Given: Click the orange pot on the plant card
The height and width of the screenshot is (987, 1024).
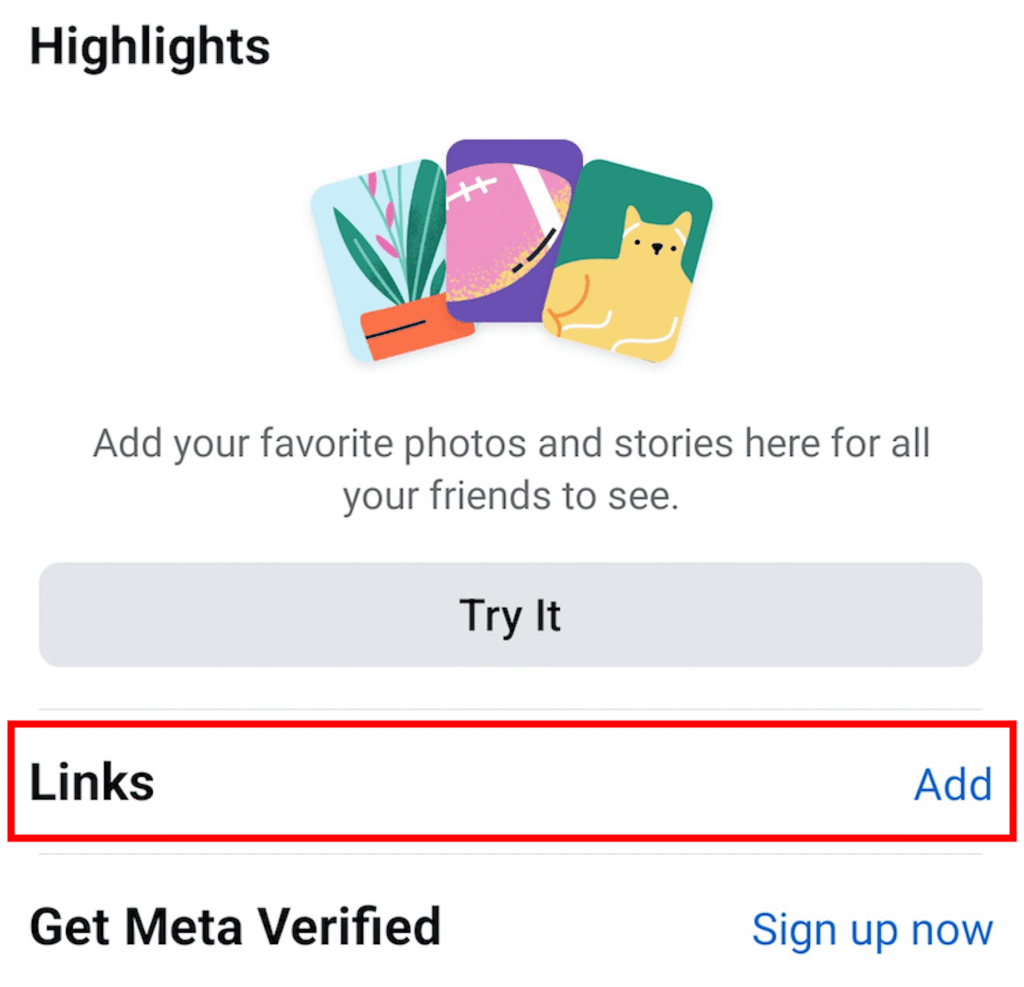Looking at the screenshot, I should [x=410, y=330].
